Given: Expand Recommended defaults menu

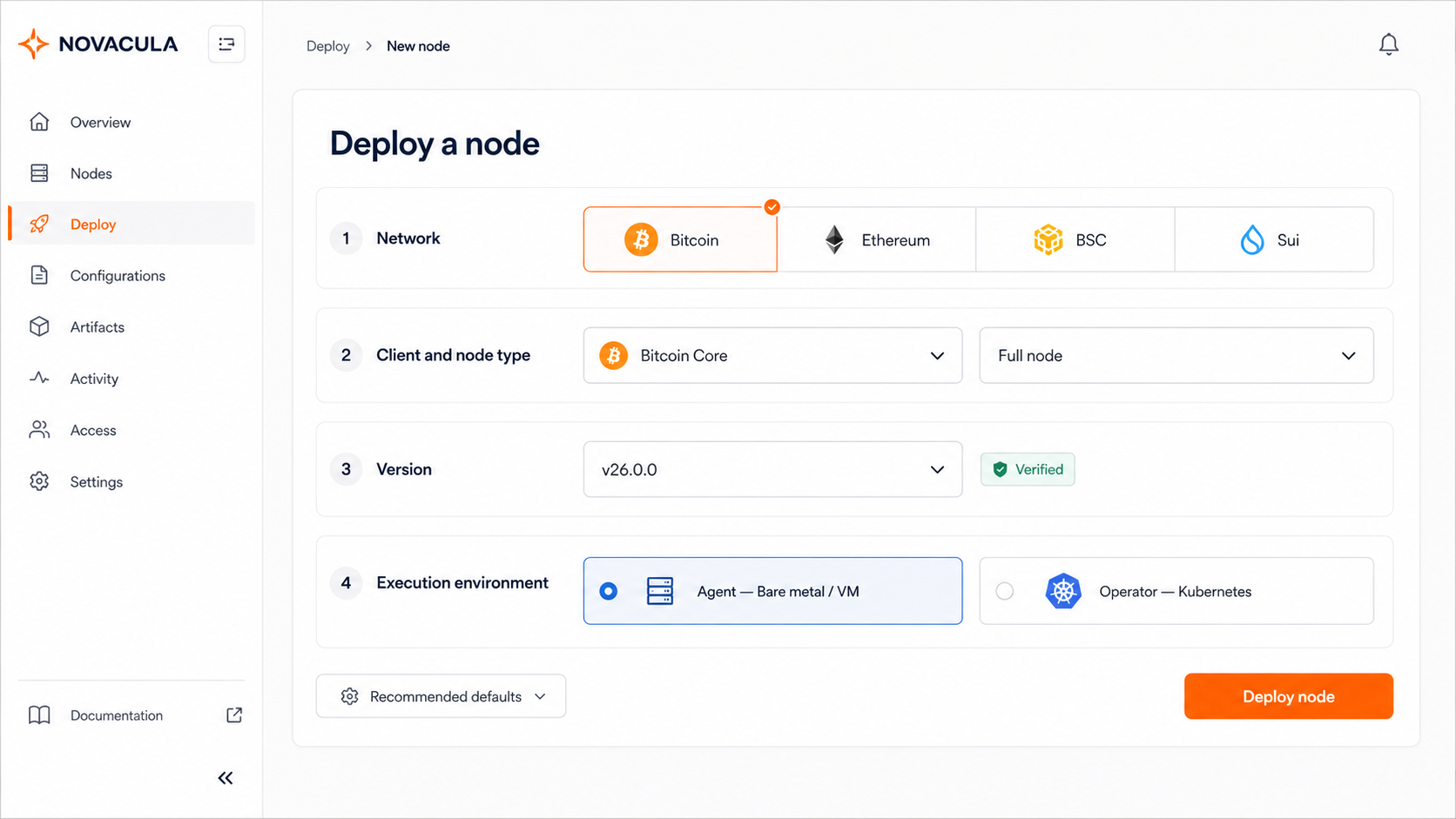Looking at the screenshot, I should tap(441, 696).
